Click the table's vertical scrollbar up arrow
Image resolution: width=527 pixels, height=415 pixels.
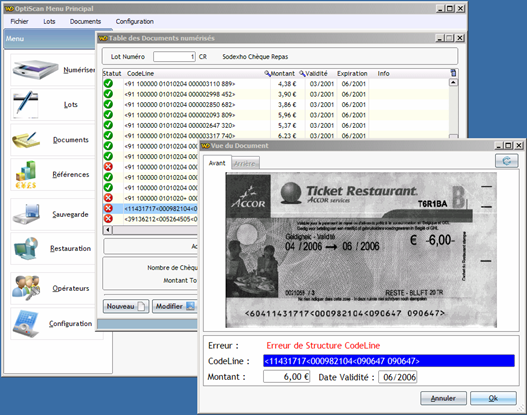point(453,82)
